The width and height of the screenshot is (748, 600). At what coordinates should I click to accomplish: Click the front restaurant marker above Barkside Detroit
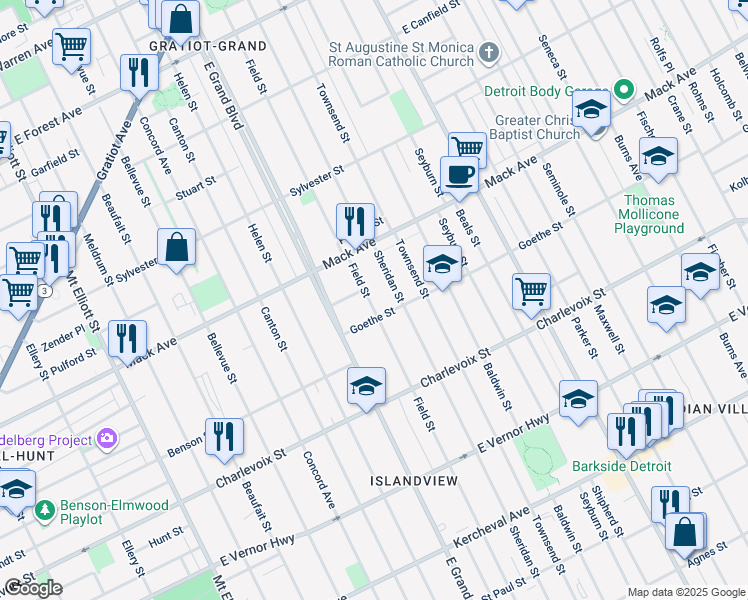pos(626,433)
